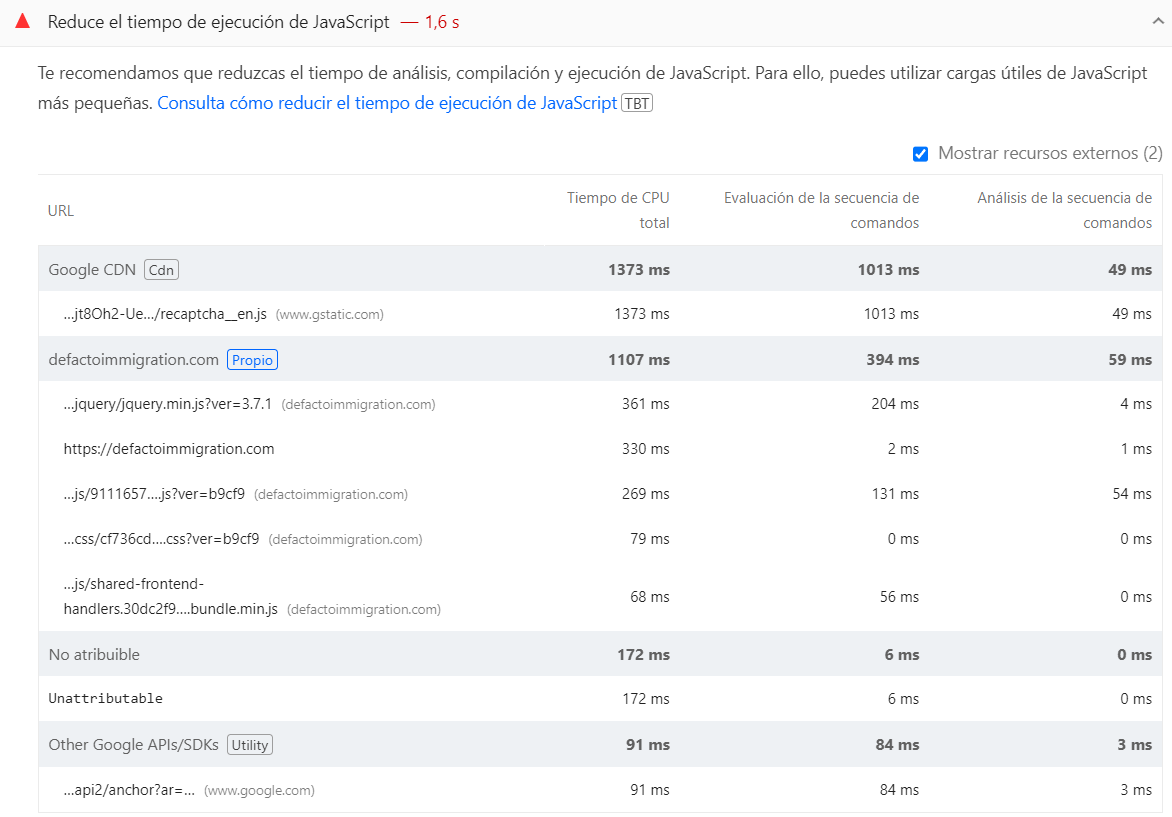
Task: Open the jquery.min.js?ver=3.7.1 resource link
Action: [x=167, y=404]
